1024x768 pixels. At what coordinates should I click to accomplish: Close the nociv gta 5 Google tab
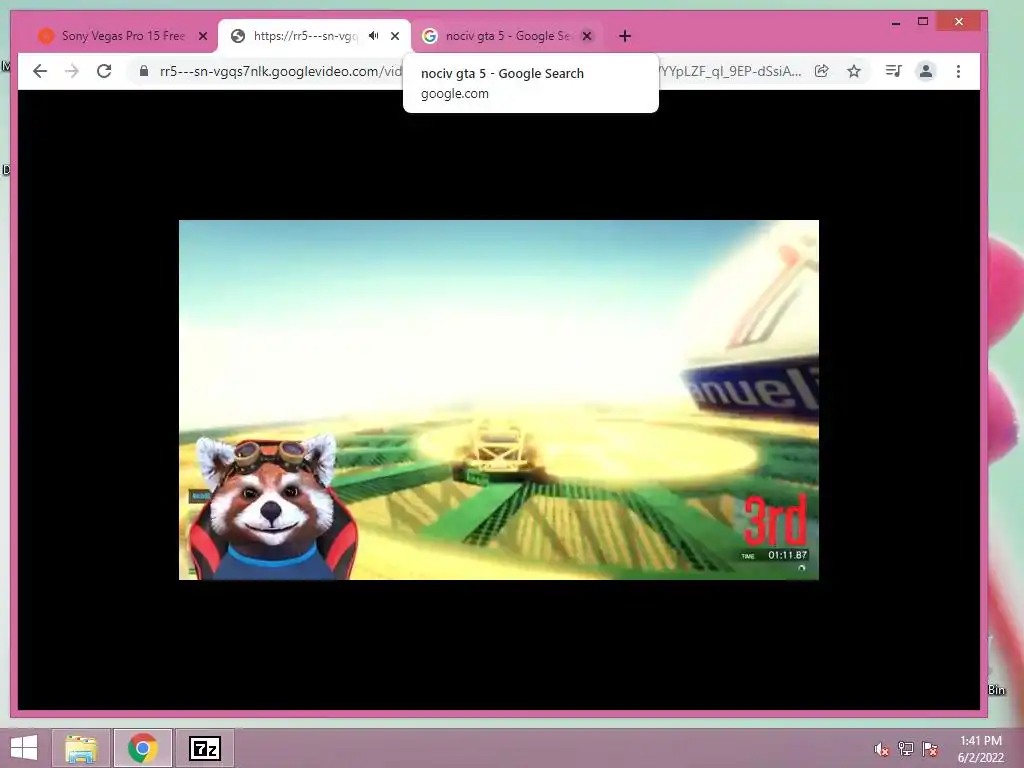click(x=587, y=36)
